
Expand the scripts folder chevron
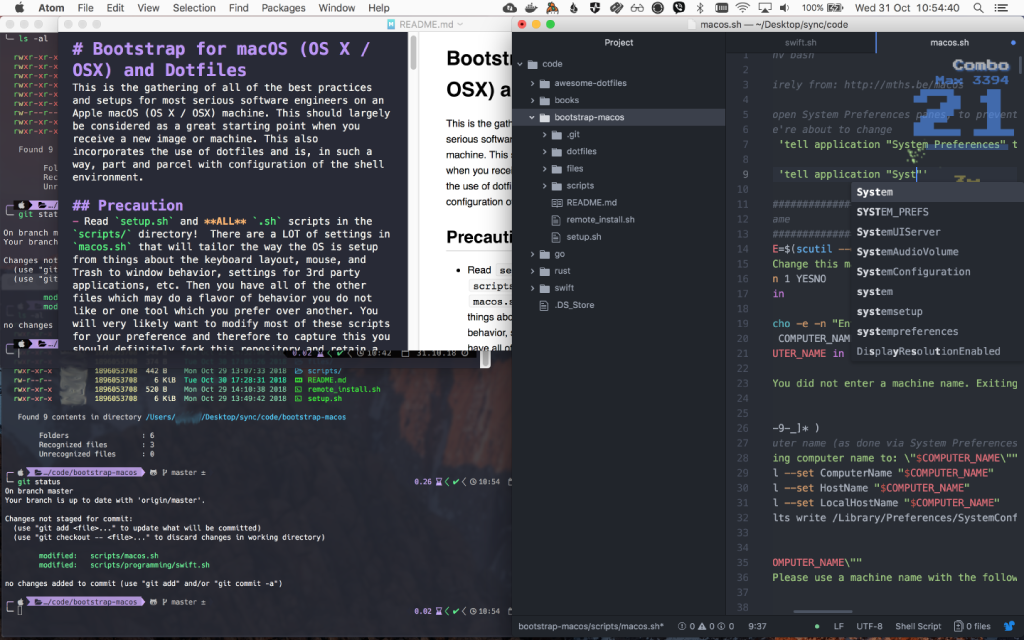(x=545, y=185)
